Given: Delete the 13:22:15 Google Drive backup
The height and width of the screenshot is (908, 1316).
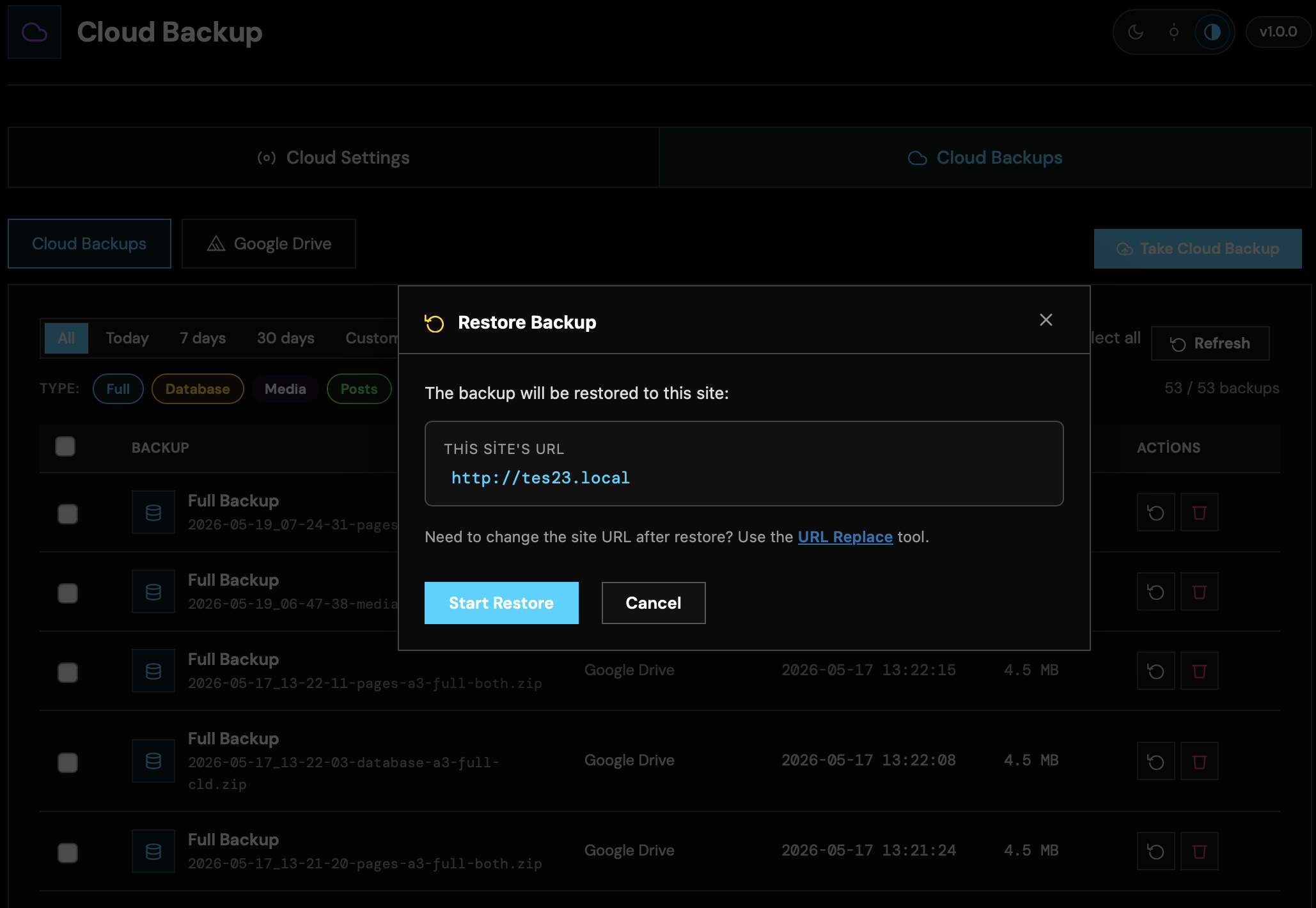Looking at the screenshot, I should tap(1200, 671).
